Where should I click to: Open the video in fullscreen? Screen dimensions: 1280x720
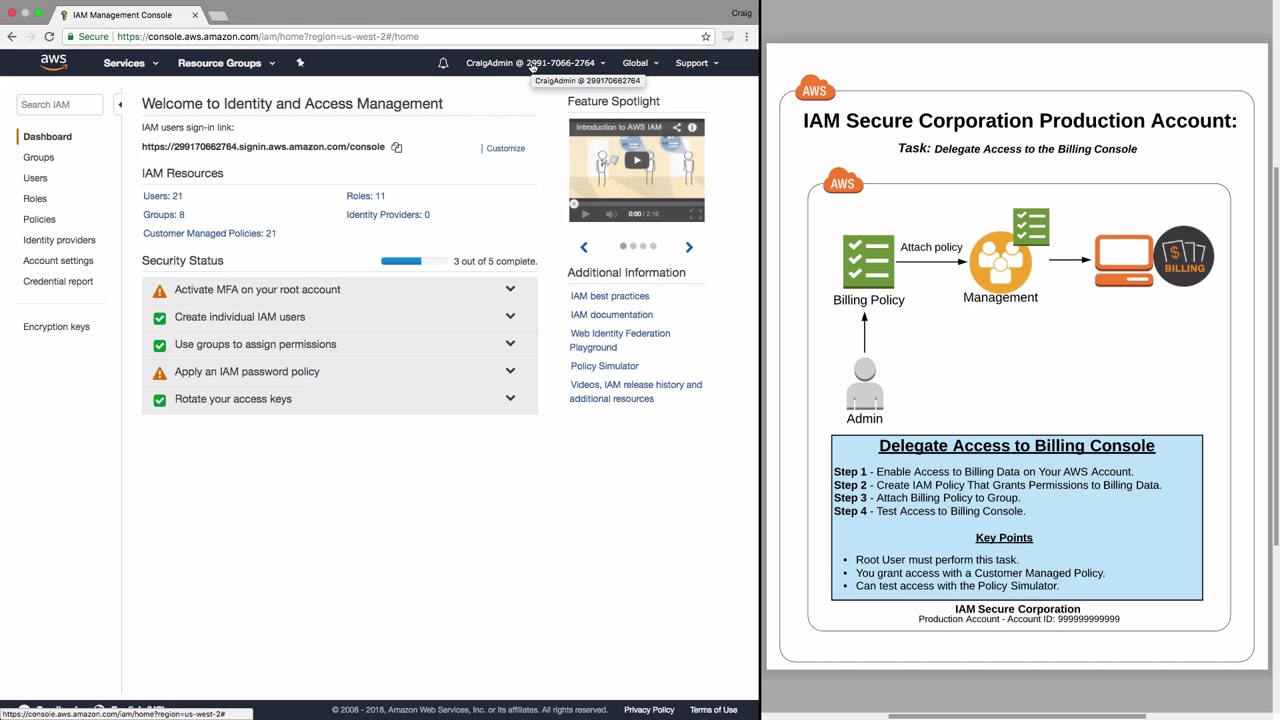(x=696, y=214)
